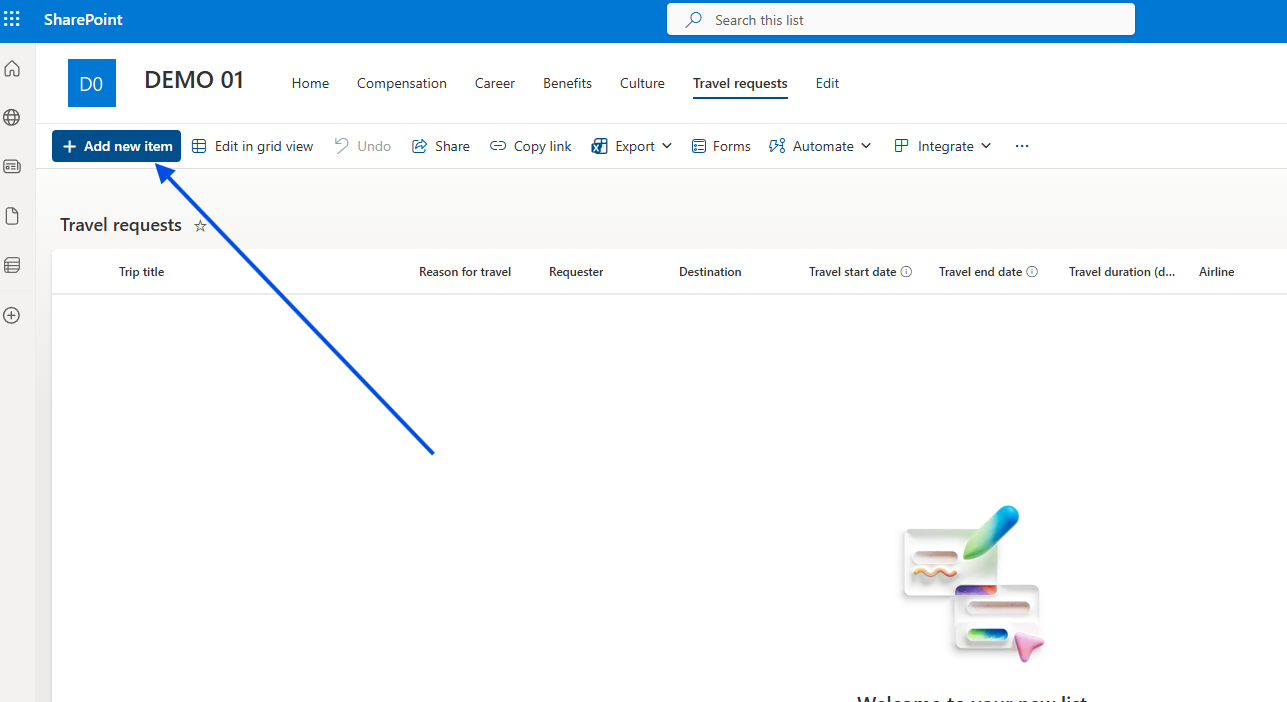Open the news feed icon in left rail
The image size is (1287, 702).
coord(12,167)
